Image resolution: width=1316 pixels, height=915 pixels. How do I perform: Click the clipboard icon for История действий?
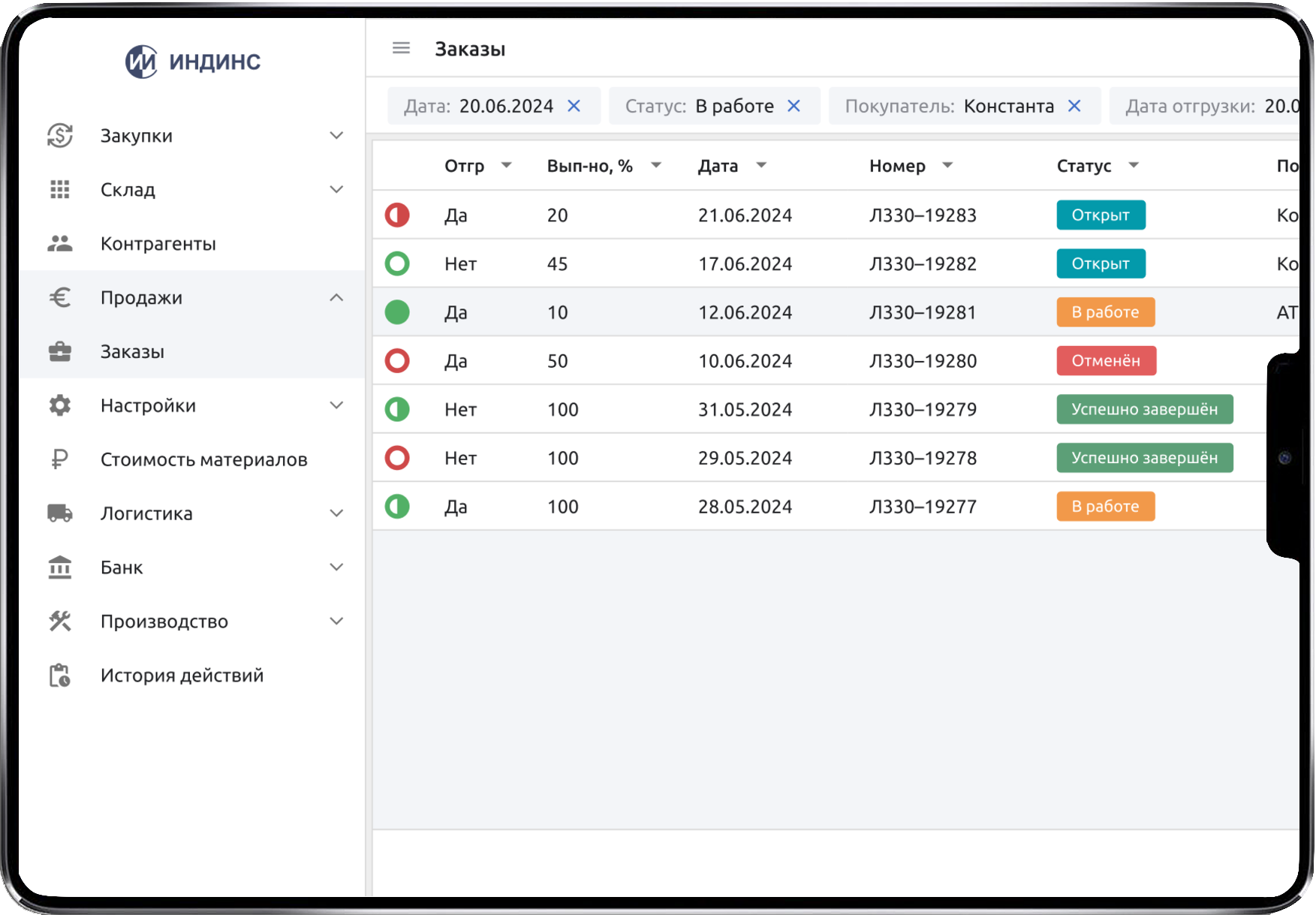(x=60, y=676)
